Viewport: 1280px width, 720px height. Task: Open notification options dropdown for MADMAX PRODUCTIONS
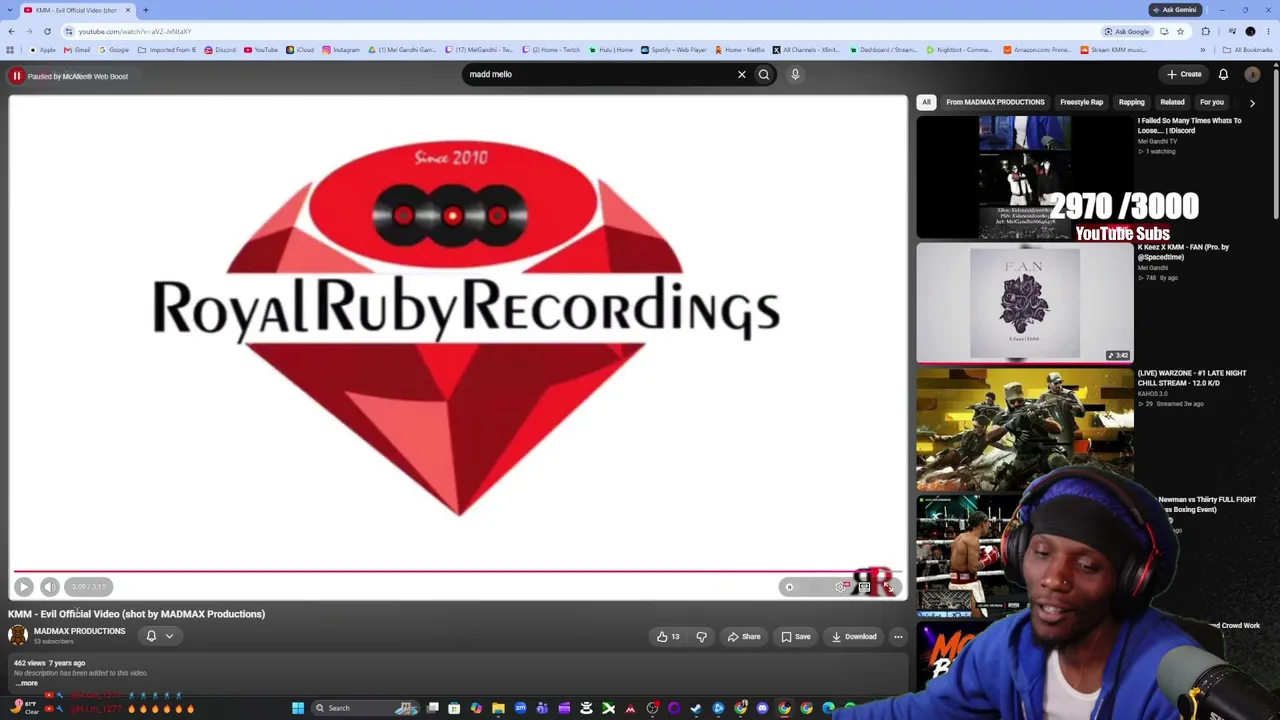pyautogui.click(x=160, y=636)
